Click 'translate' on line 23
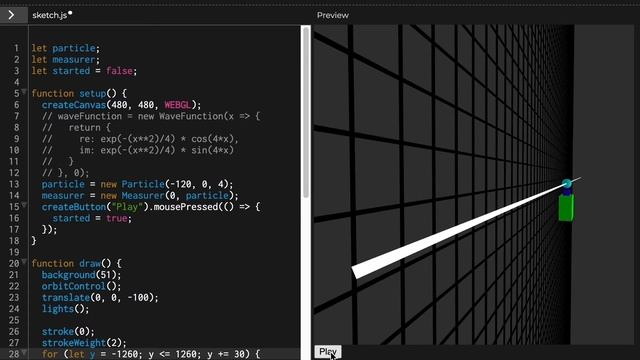The width and height of the screenshot is (640, 360). click(x=66, y=298)
